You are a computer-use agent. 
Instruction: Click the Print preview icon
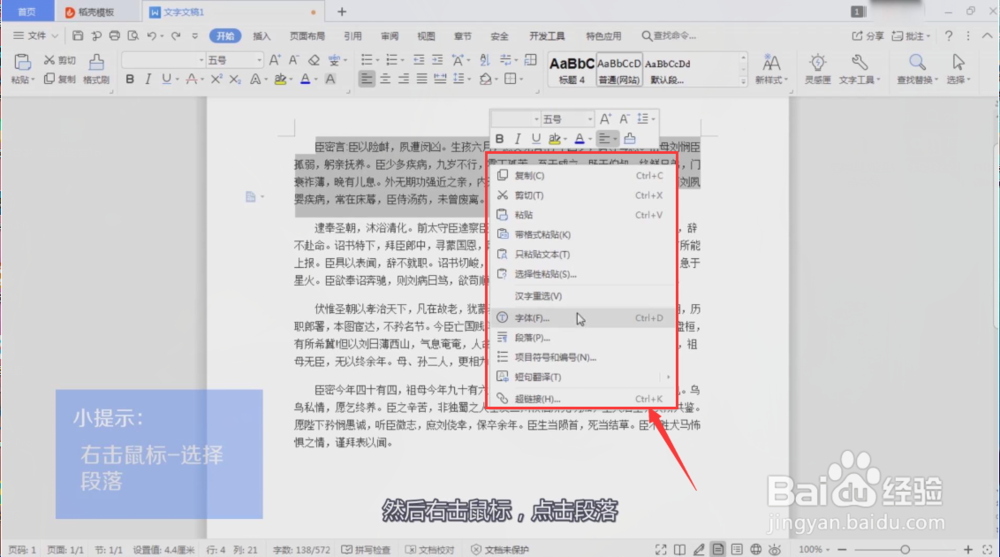click(133, 36)
